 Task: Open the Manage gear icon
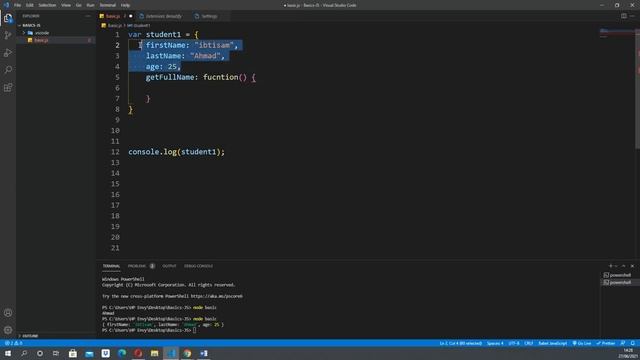(8, 330)
